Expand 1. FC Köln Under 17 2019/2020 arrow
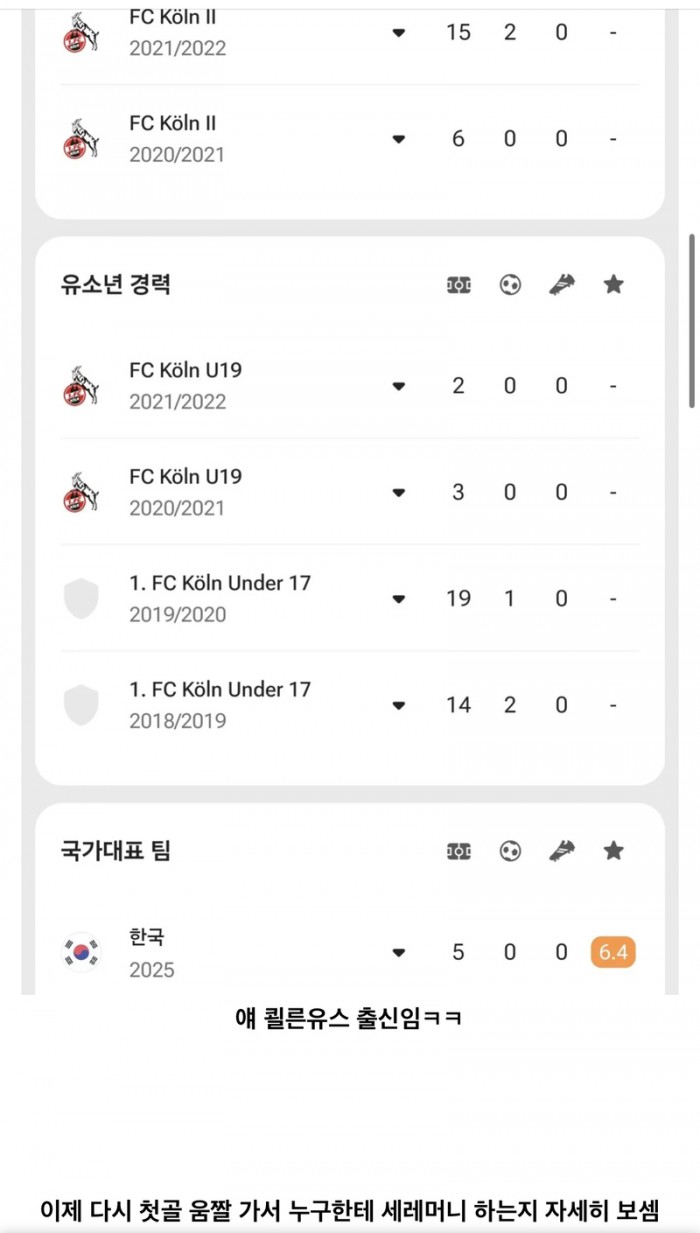 (x=399, y=599)
